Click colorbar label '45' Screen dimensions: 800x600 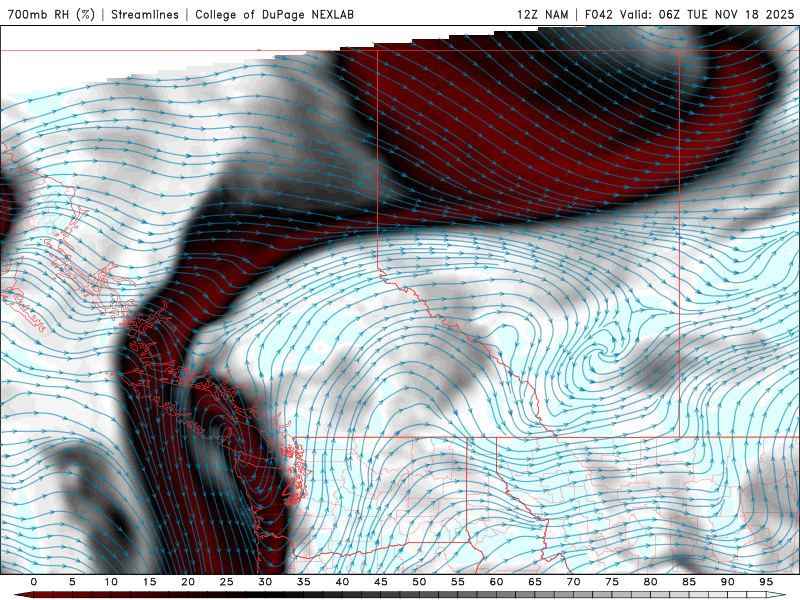(x=381, y=582)
